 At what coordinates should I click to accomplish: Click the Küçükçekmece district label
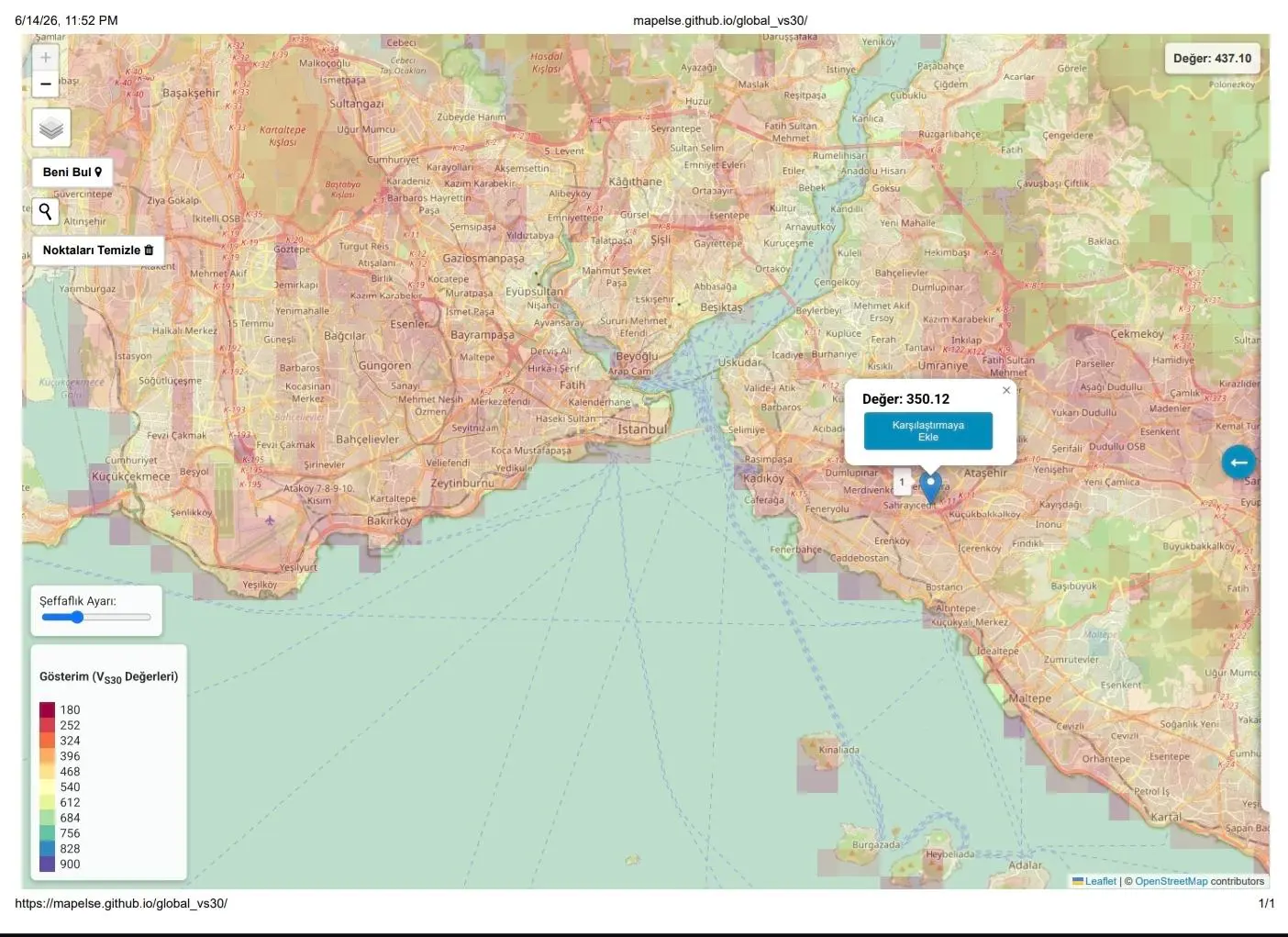tap(131, 476)
